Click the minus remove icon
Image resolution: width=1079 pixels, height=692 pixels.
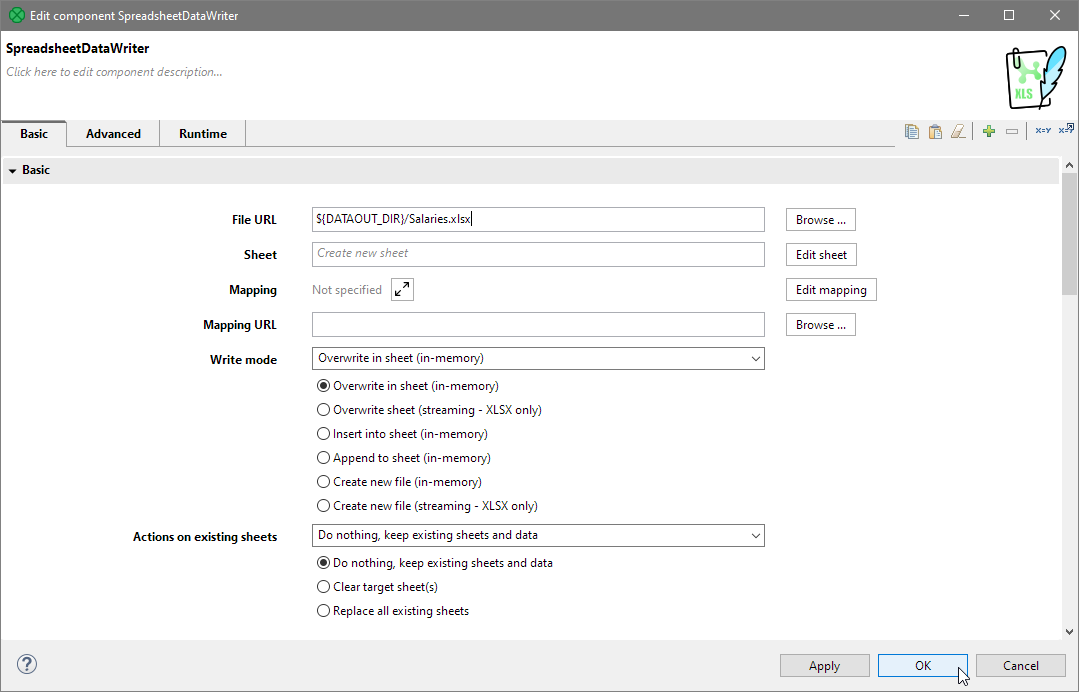pyautogui.click(x=1012, y=131)
